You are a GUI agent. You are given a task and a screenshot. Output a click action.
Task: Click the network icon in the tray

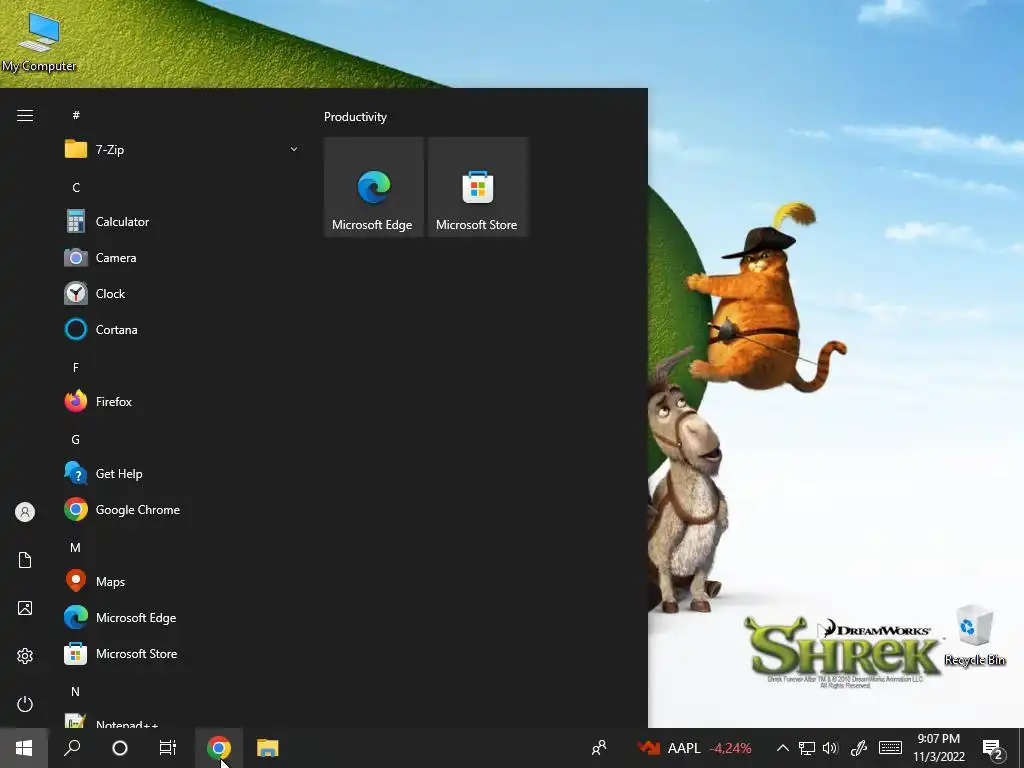[807, 748]
